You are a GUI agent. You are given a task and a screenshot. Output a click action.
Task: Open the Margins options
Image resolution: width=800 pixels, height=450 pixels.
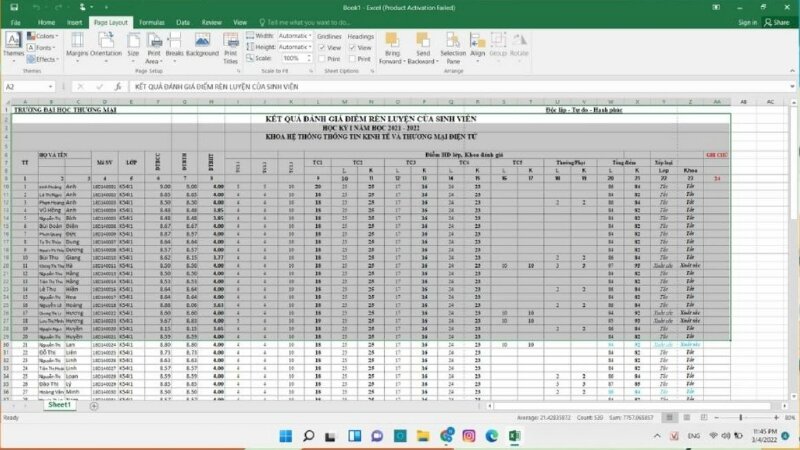(x=77, y=47)
